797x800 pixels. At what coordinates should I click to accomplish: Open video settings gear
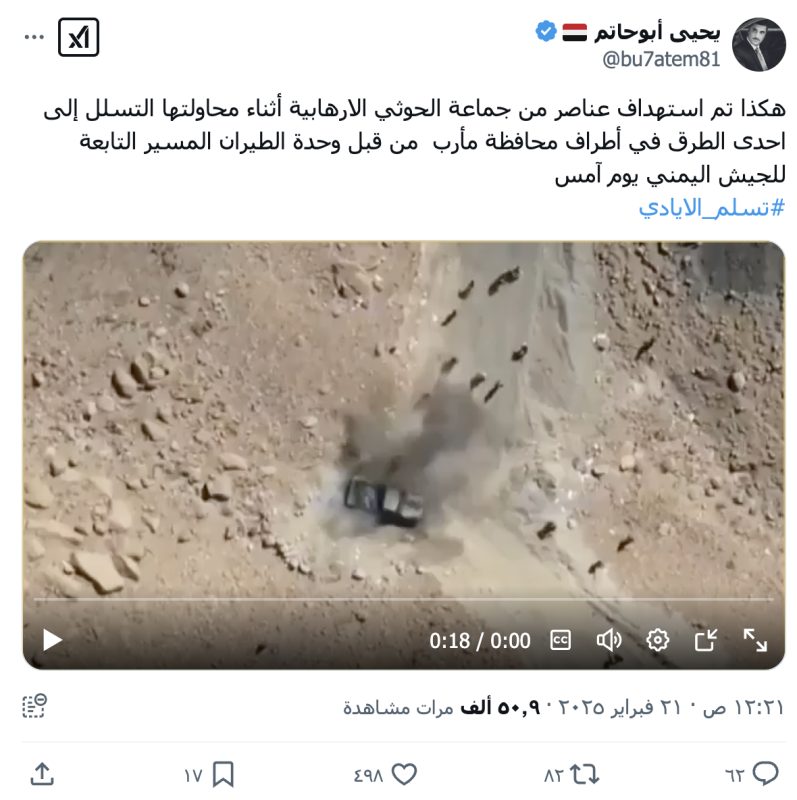[x=657, y=640]
